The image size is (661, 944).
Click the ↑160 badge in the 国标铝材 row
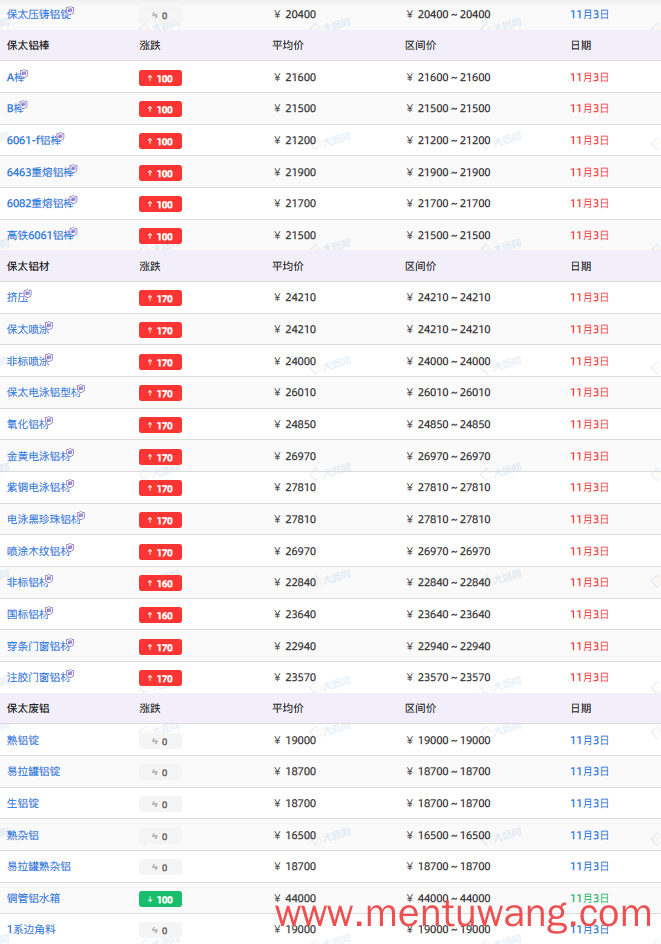tap(160, 615)
